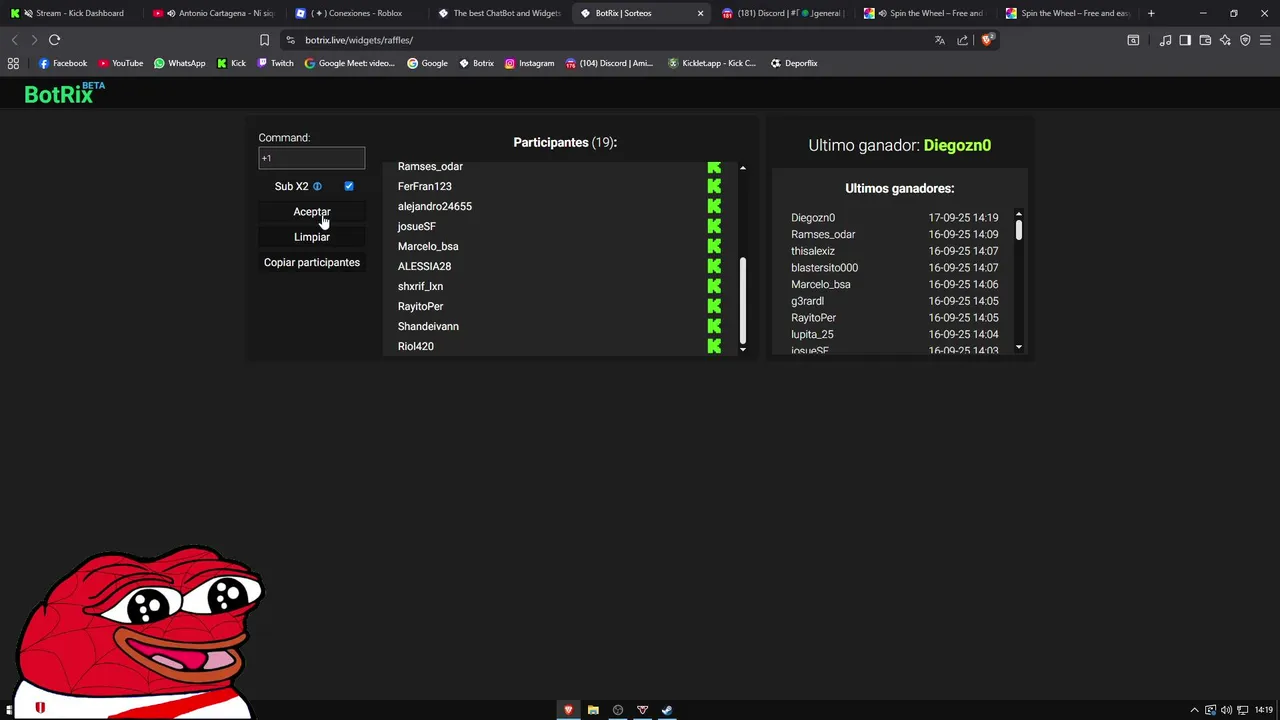Open the Brave wallet icon

pos(1205,40)
